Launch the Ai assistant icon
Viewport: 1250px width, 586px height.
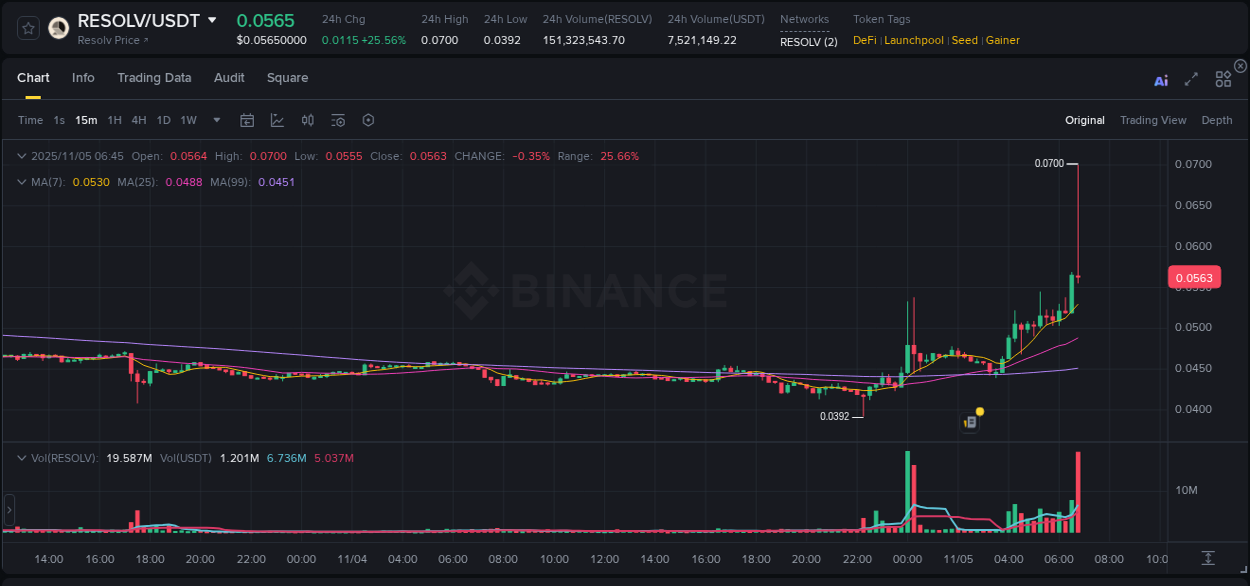click(1161, 79)
